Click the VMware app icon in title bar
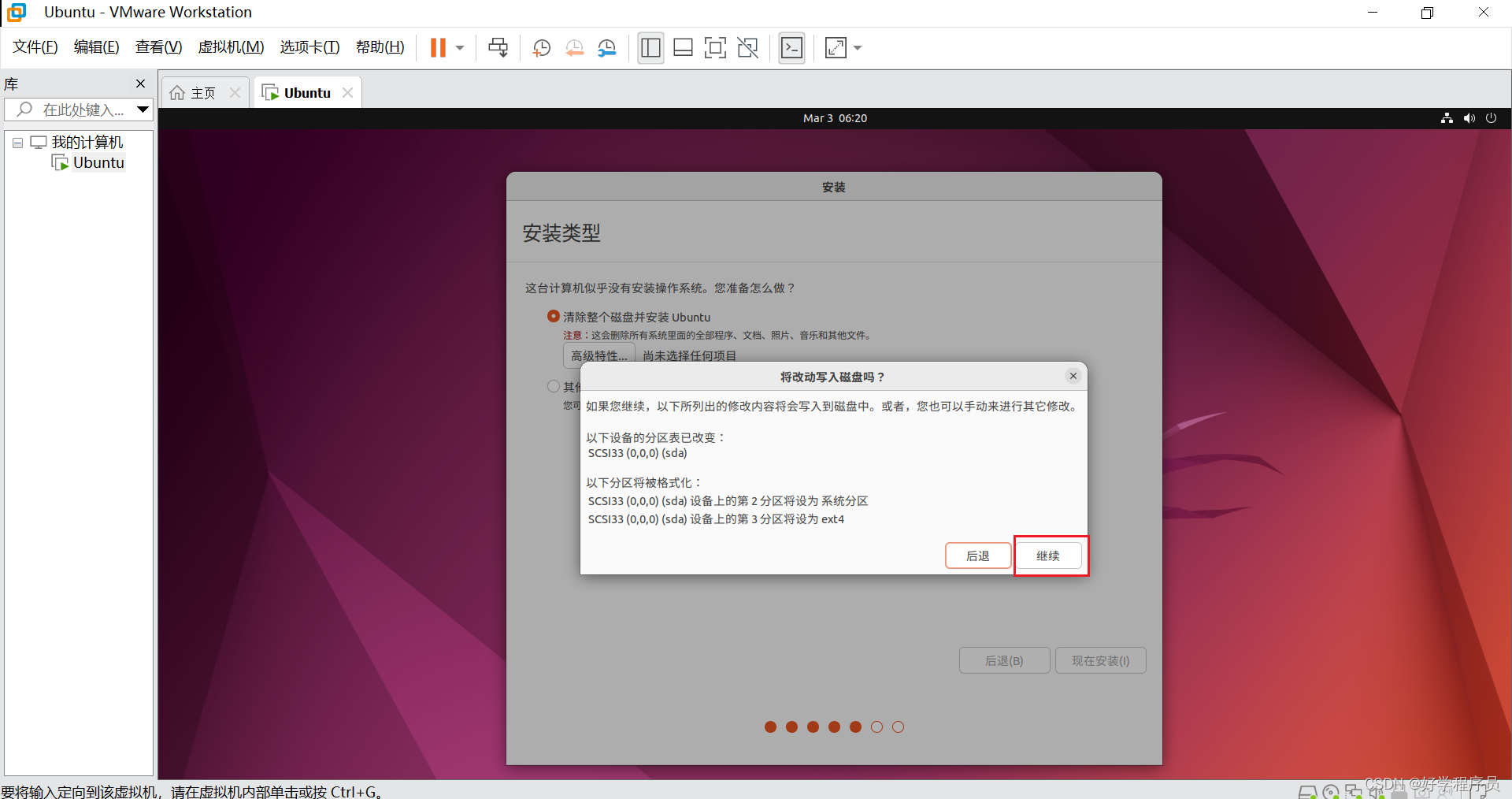This screenshot has width=1512, height=799. pyautogui.click(x=17, y=12)
